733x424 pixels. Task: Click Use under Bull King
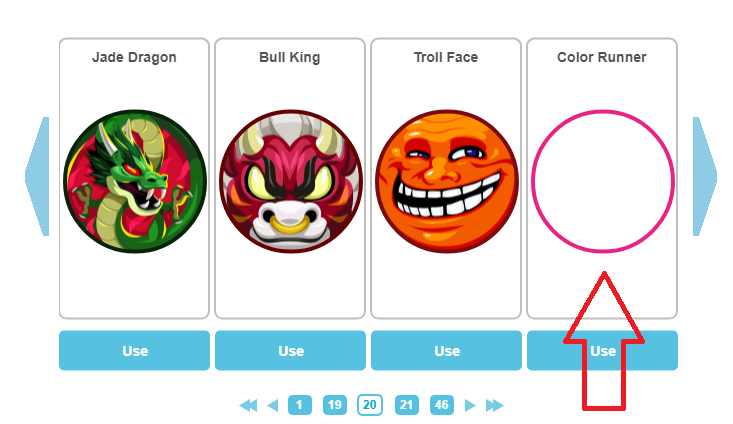[x=290, y=351]
